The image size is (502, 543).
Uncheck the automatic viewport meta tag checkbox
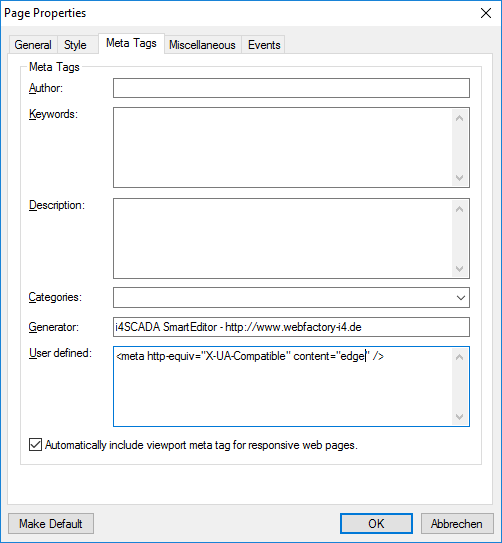(35, 445)
